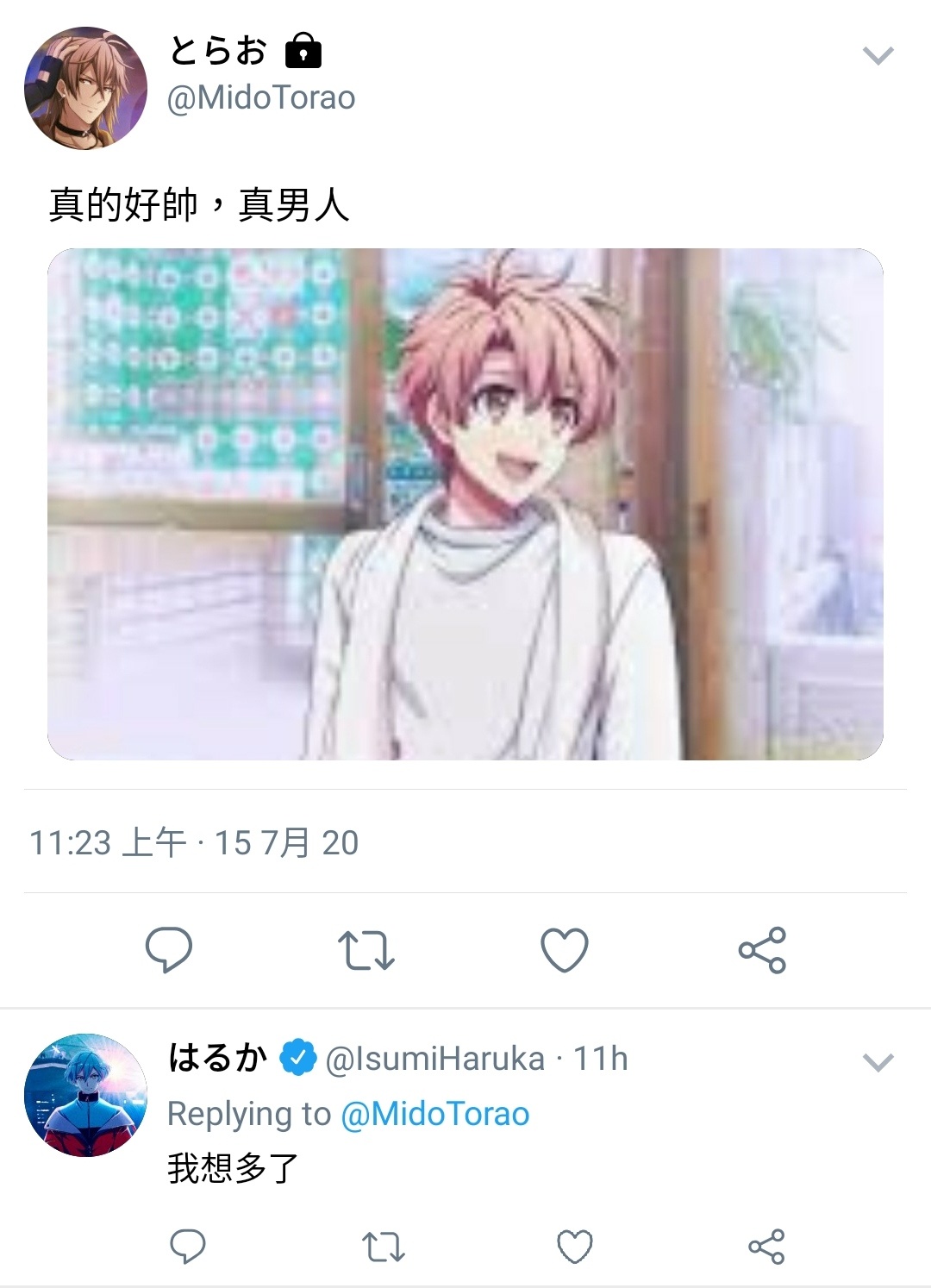
Task: Open options chevron on はるか's reply
Action: pyautogui.click(x=878, y=1062)
